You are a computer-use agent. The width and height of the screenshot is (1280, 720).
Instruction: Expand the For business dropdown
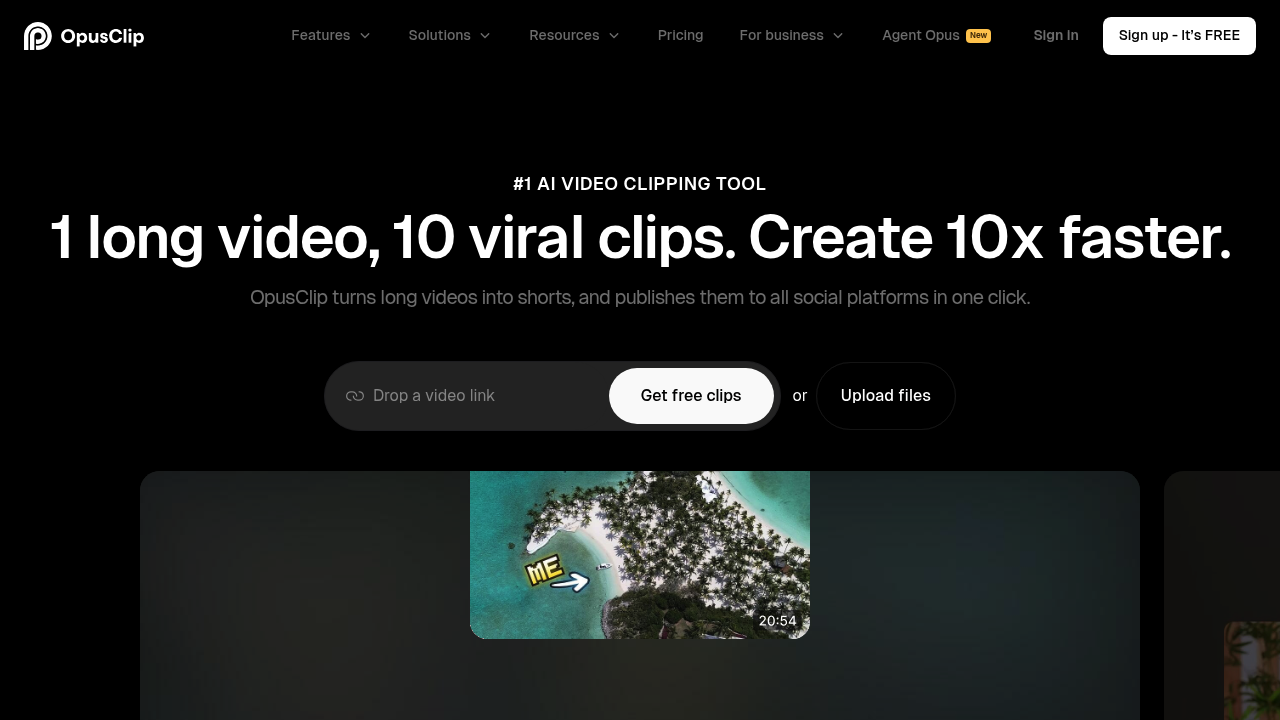point(783,35)
